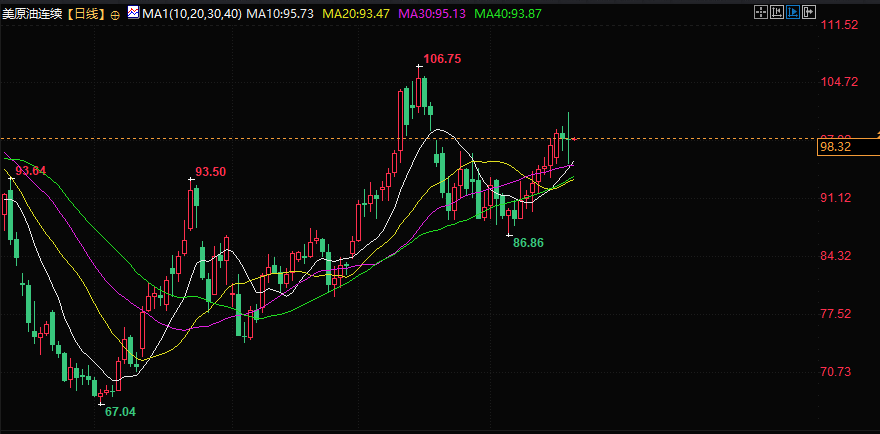This screenshot has height=434, width=880.
Task: Click the 86.86 swing low label
Action: click(x=528, y=243)
